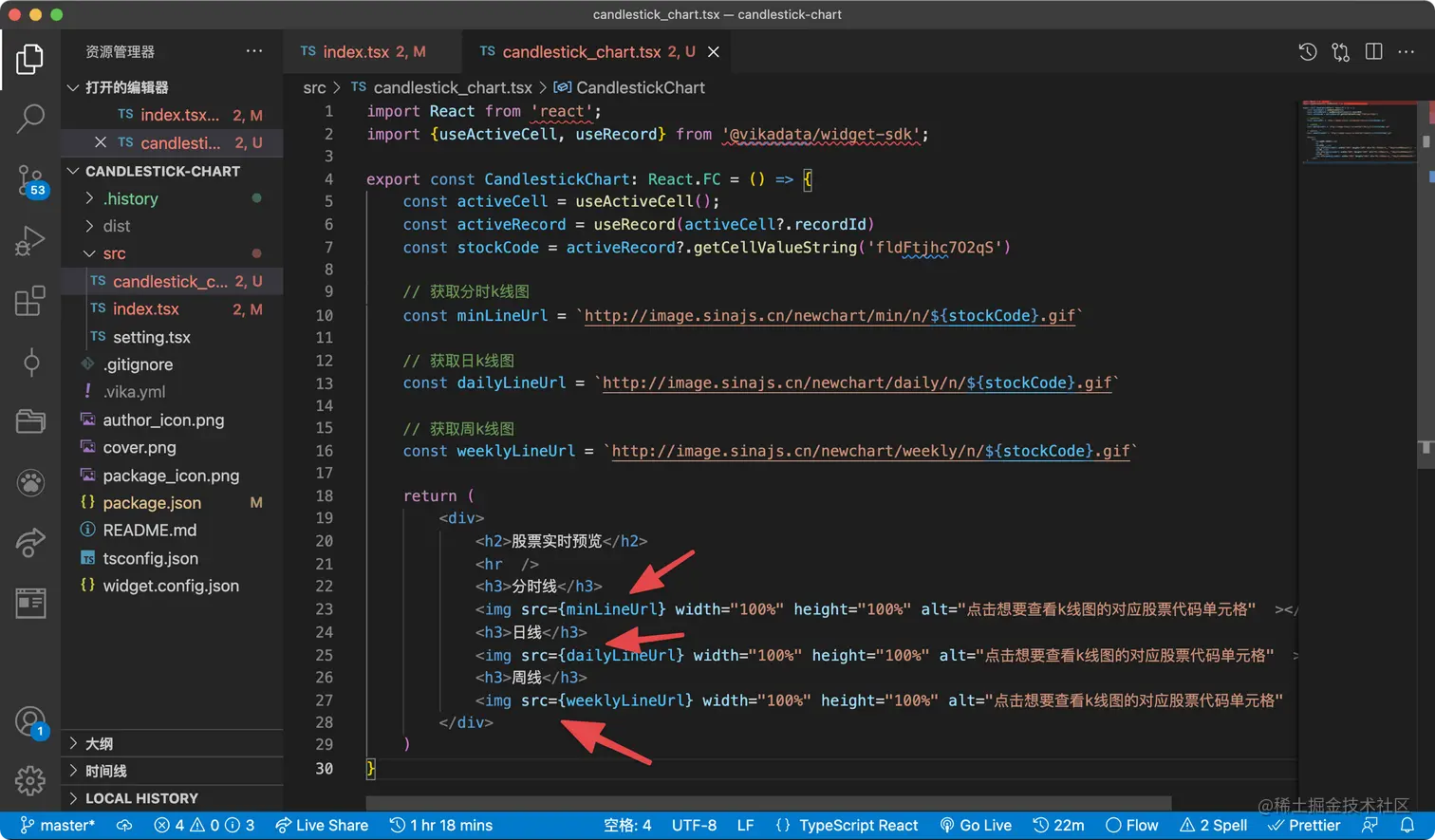The width and height of the screenshot is (1435, 840).
Task: Open index.tsx under src folder
Action: pyautogui.click(x=173, y=309)
